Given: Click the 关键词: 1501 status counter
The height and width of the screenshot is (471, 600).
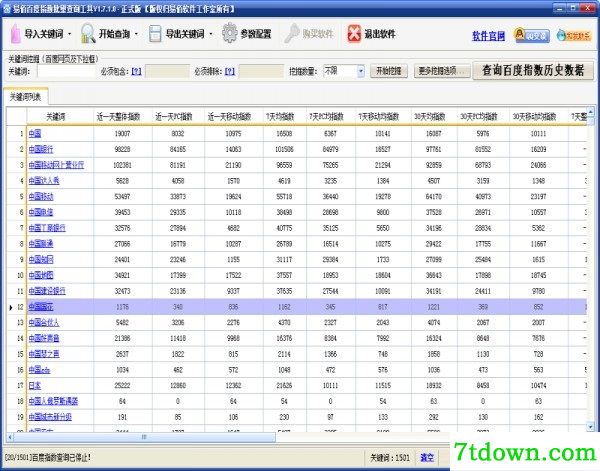Looking at the screenshot, I should 390,458.
